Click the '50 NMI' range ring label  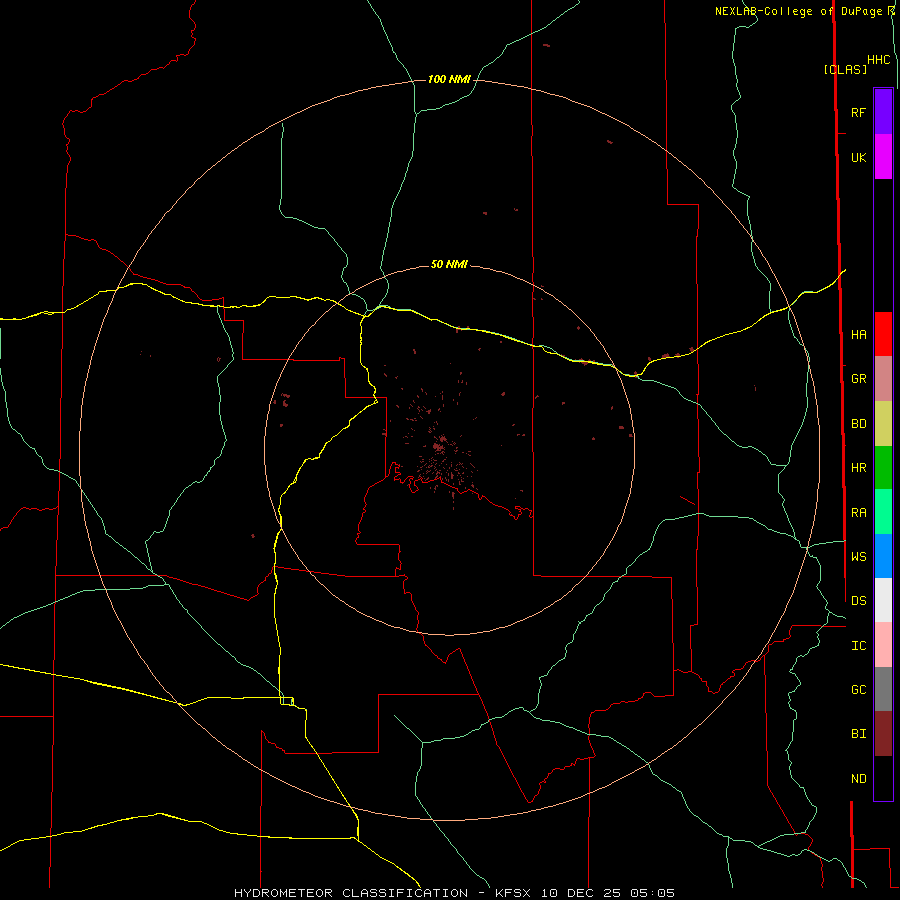point(449,264)
